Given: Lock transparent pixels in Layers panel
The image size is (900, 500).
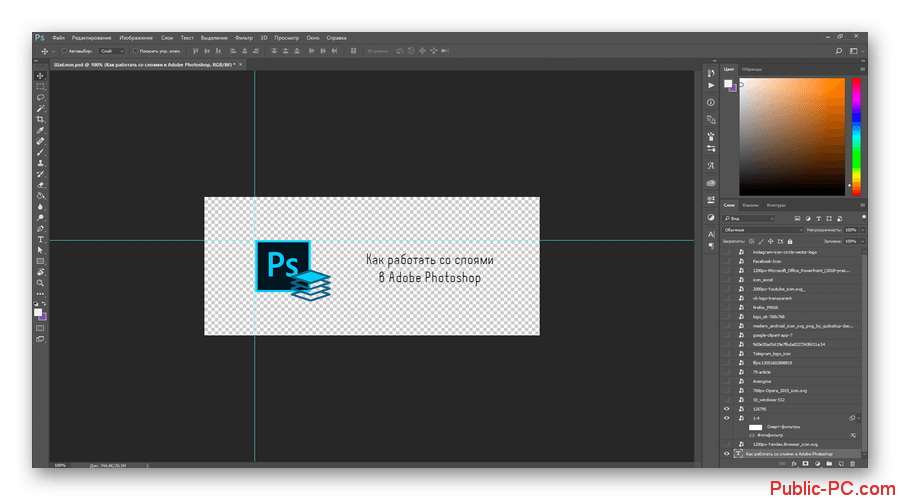Looking at the screenshot, I should pyautogui.click(x=751, y=242).
